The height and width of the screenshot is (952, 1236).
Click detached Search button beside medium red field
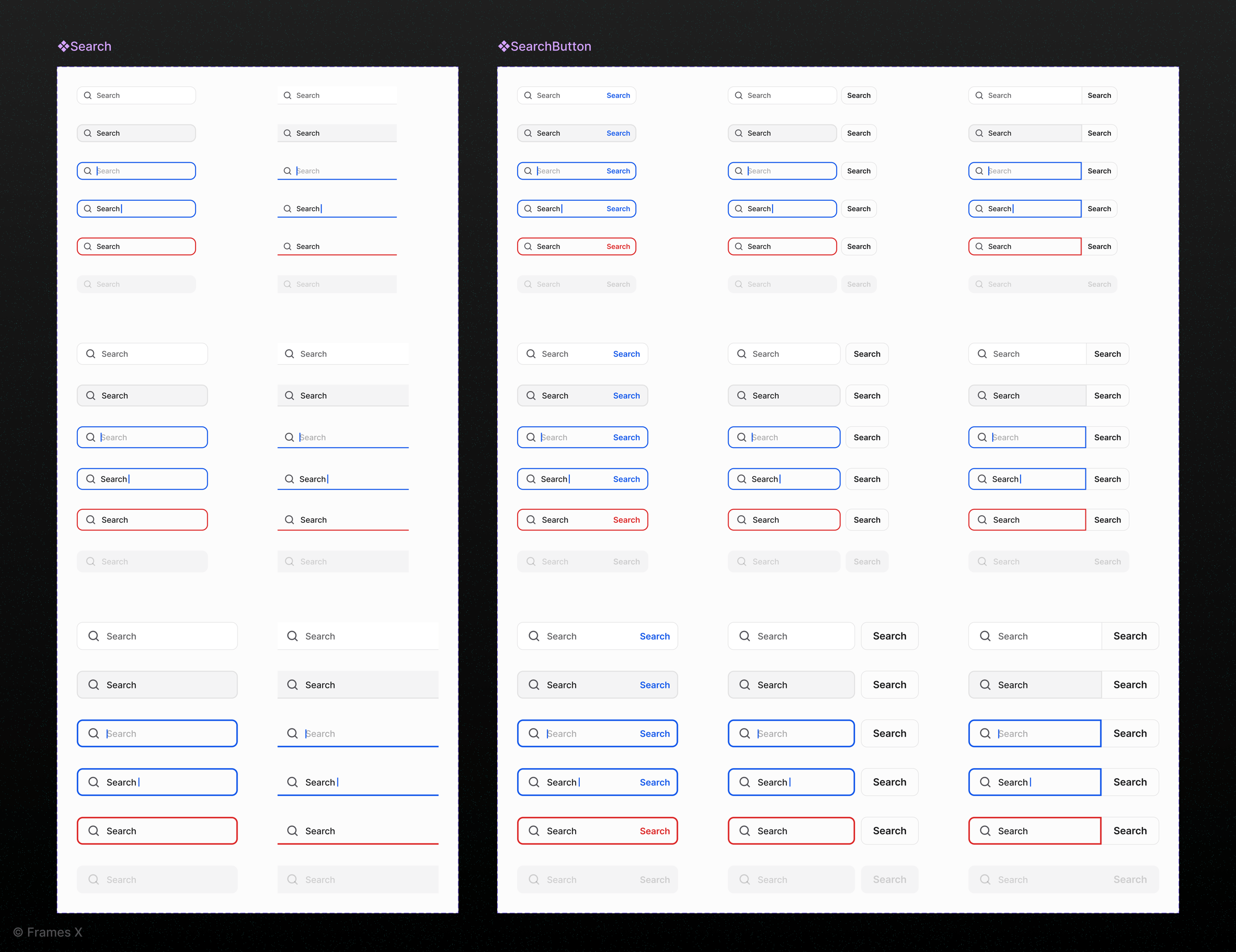coord(867,519)
